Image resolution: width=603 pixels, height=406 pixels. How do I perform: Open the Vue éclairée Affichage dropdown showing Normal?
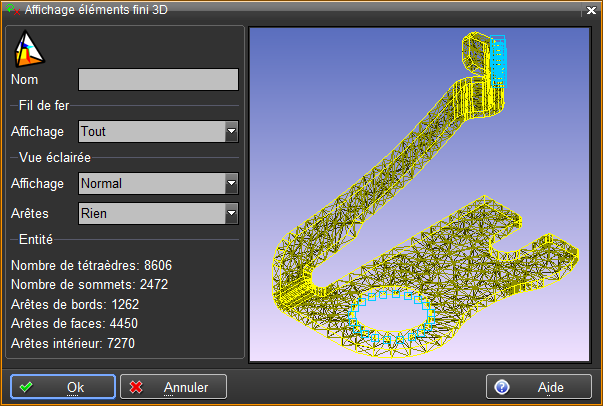coord(158,183)
